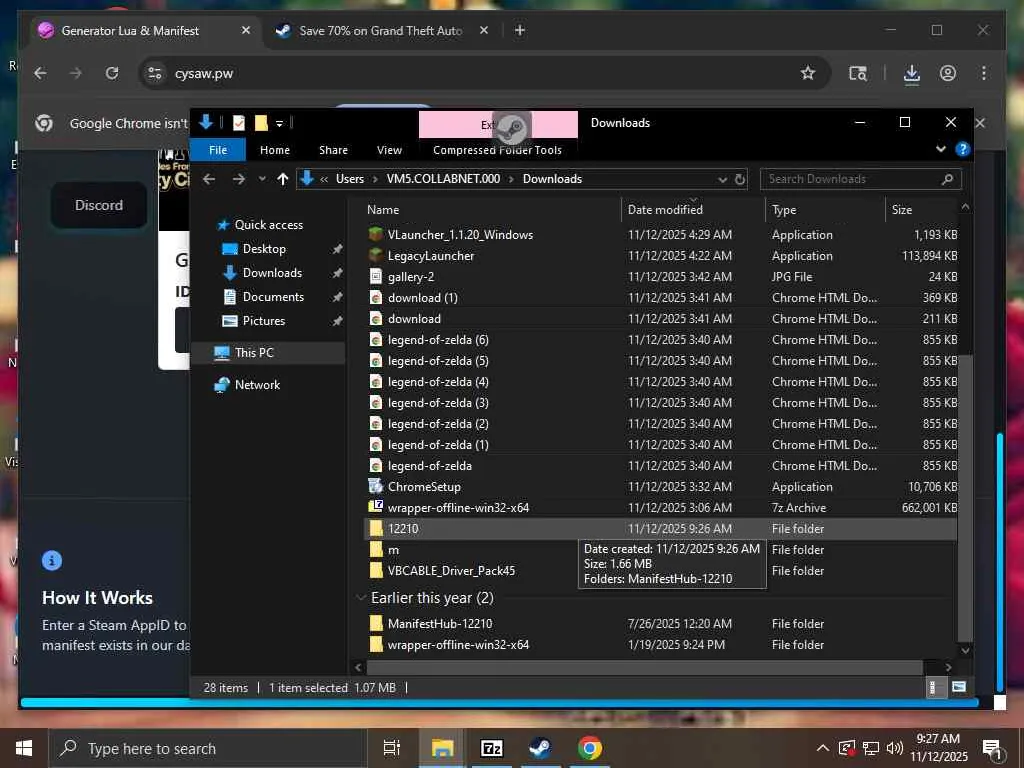Select the download (1) HTML file
1024x768 pixels.
tap(422, 297)
